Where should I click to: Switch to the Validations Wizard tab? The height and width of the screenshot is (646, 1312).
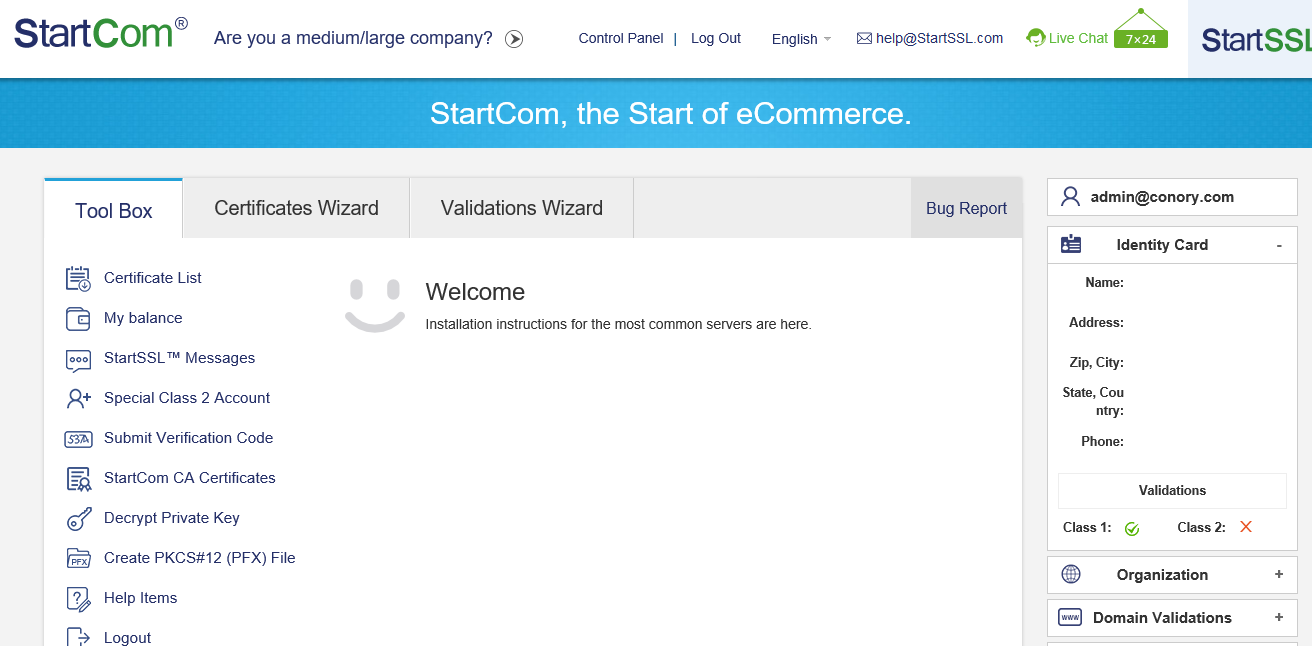[522, 208]
